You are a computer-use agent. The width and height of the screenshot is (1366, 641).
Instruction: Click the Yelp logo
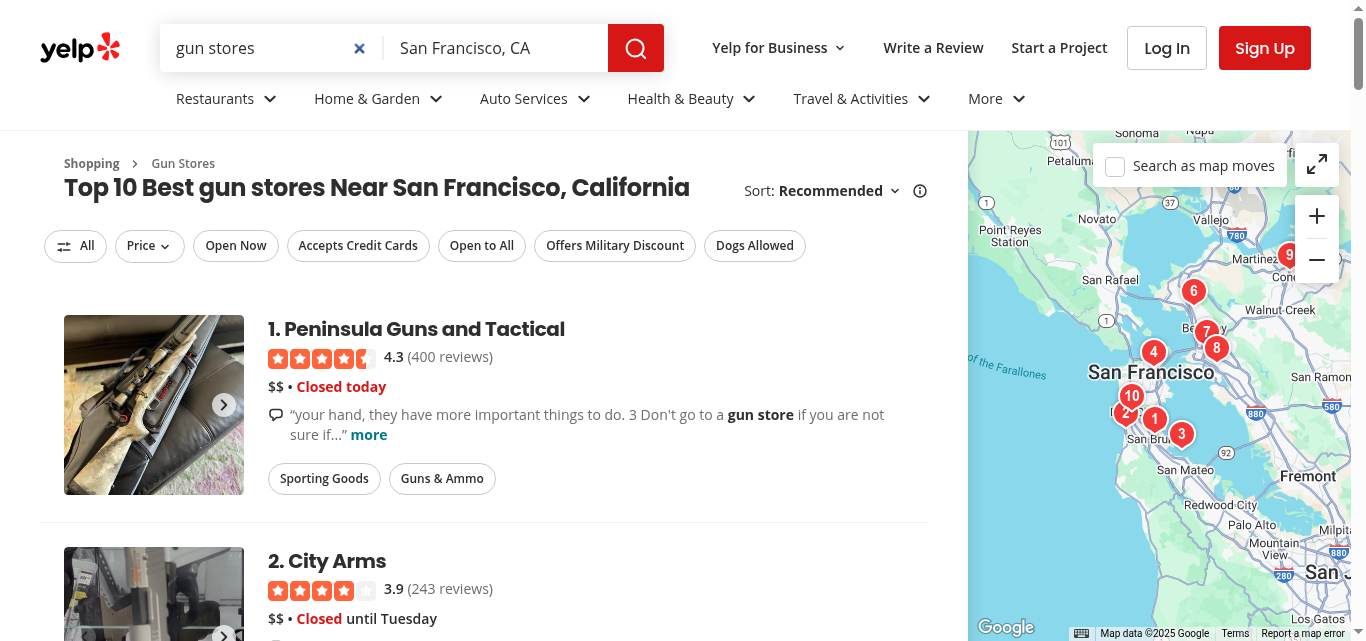[x=80, y=48]
